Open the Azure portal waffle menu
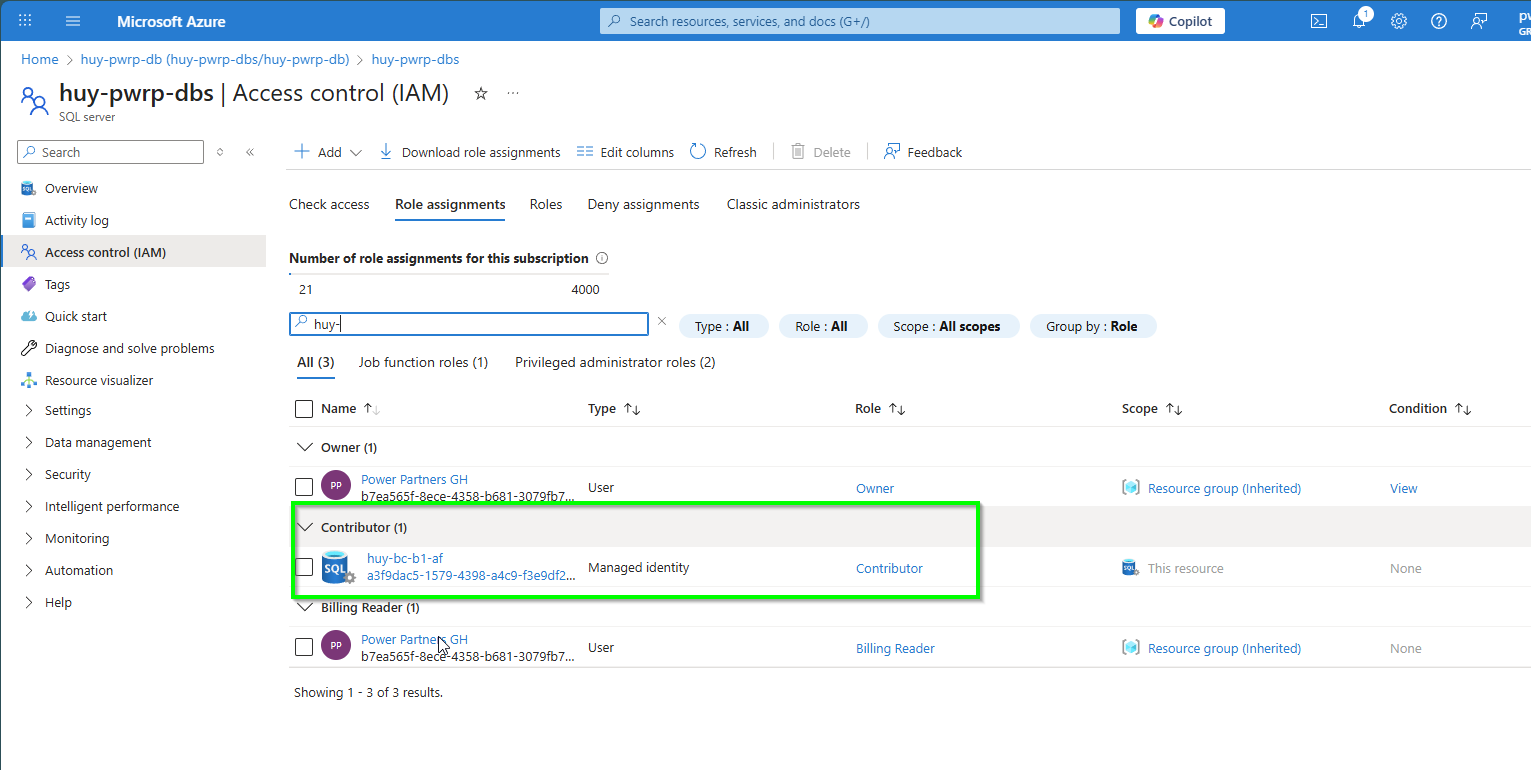The height and width of the screenshot is (770, 1531). (26, 21)
